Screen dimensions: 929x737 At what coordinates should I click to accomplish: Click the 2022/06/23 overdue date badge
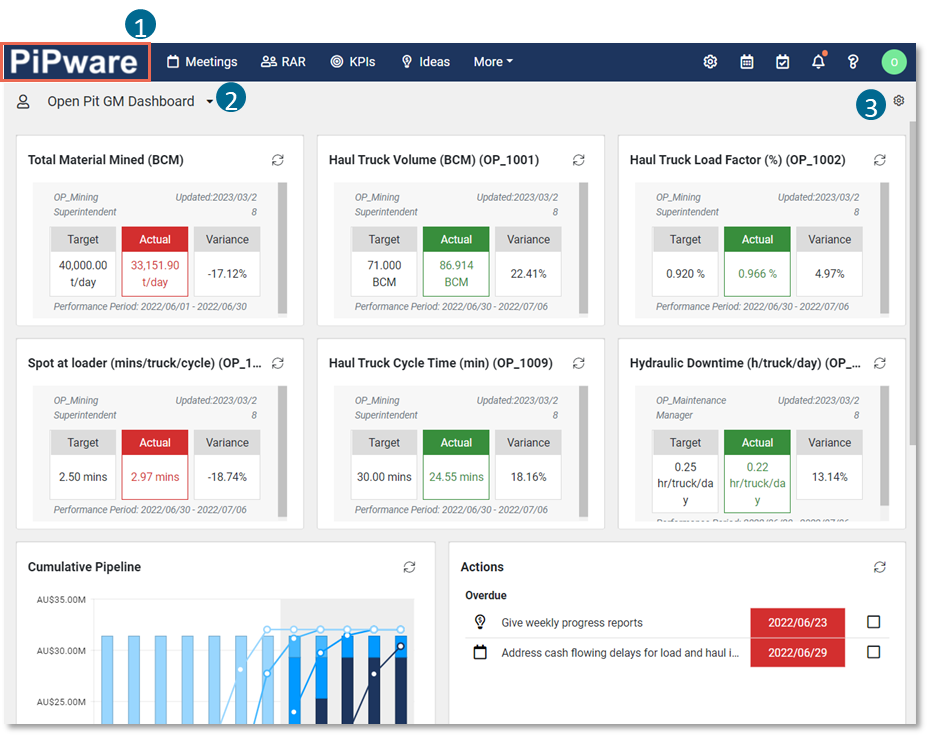pyautogui.click(x=797, y=623)
